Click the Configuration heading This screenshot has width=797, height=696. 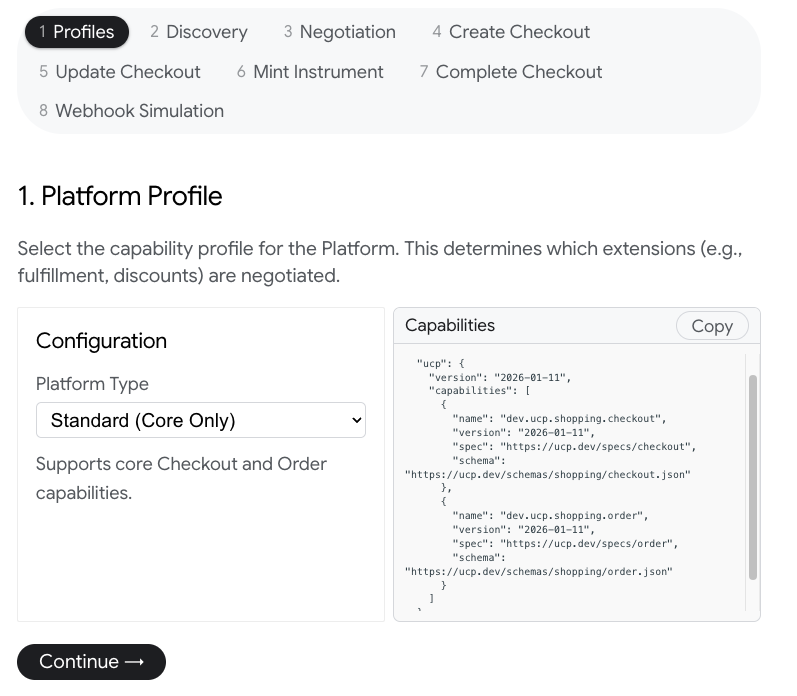point(101,341)
